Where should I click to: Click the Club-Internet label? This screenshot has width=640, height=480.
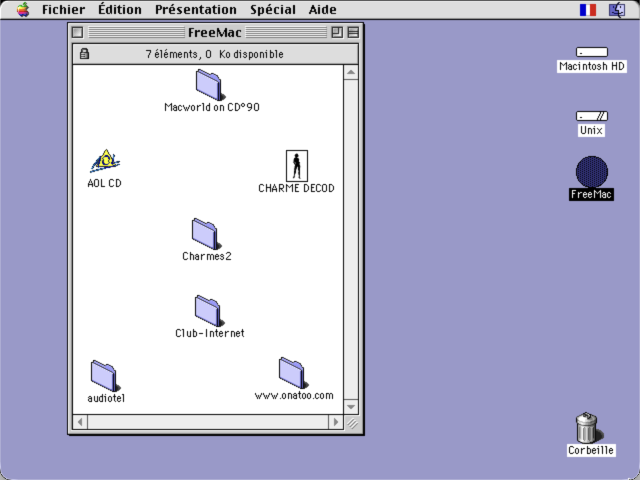(210, 333)
